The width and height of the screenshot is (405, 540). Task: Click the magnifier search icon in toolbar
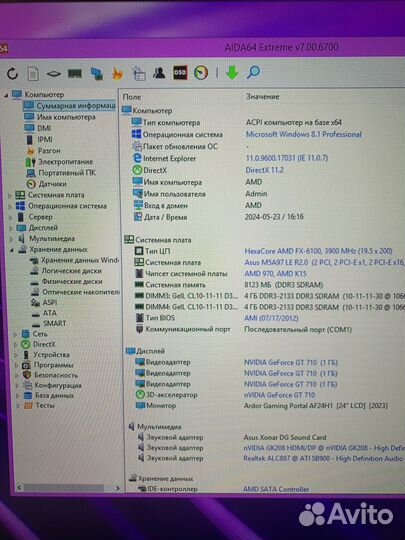click(x=253, y=72)
